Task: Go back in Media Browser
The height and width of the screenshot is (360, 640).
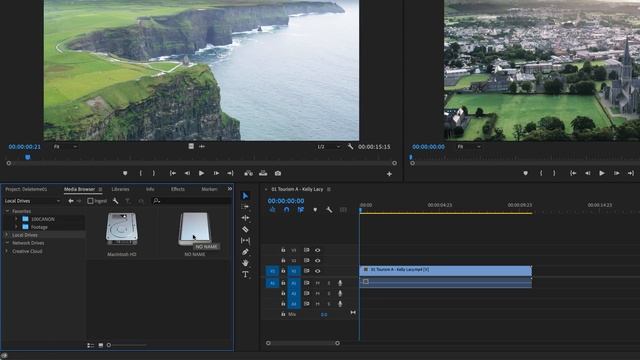Action: coord(71,201)
